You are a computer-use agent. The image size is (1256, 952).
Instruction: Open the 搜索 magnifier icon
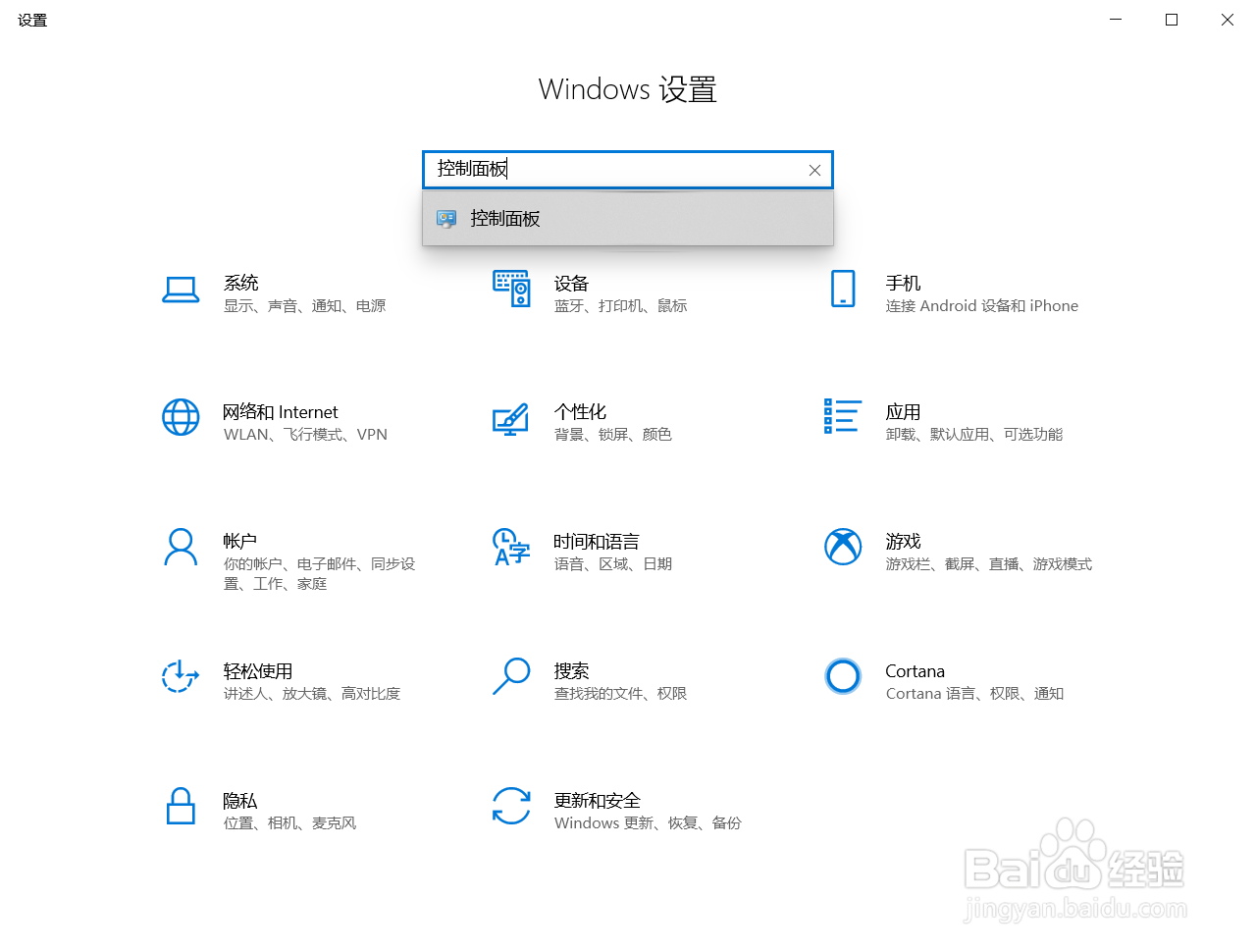click(511, 676)
